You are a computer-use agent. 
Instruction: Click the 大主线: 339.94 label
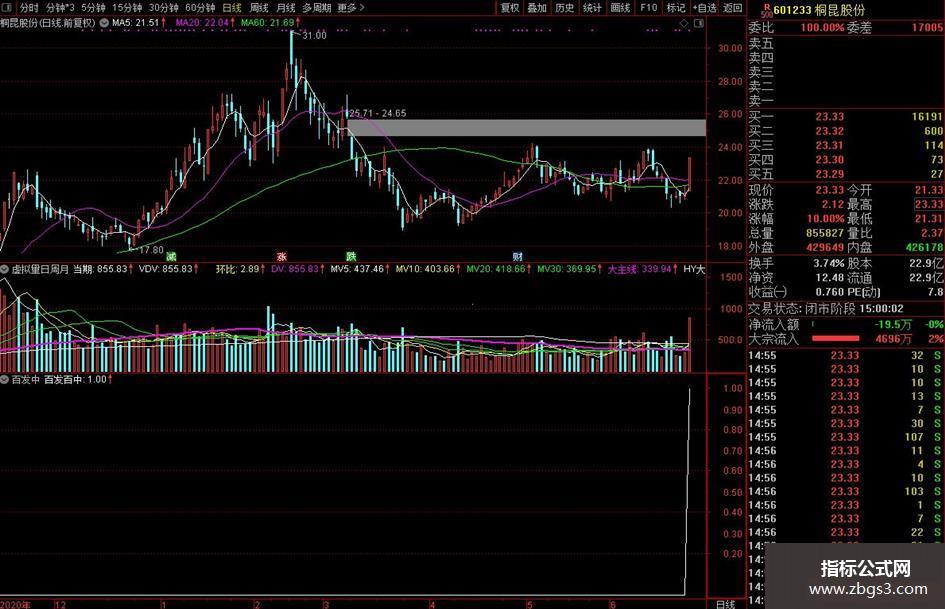tap(642, 269)
